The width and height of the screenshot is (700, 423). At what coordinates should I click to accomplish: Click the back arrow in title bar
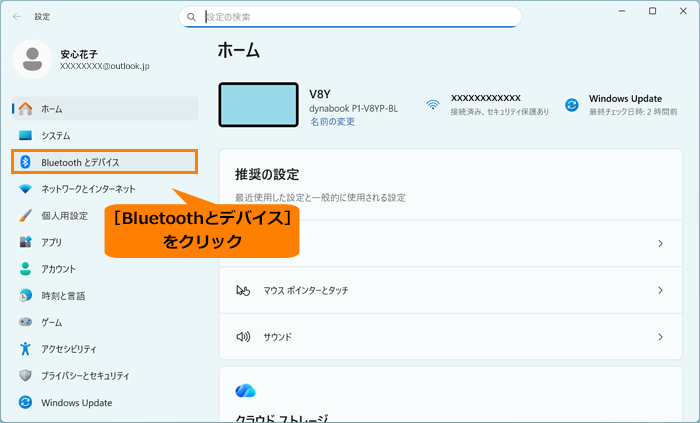pos(17,17)
